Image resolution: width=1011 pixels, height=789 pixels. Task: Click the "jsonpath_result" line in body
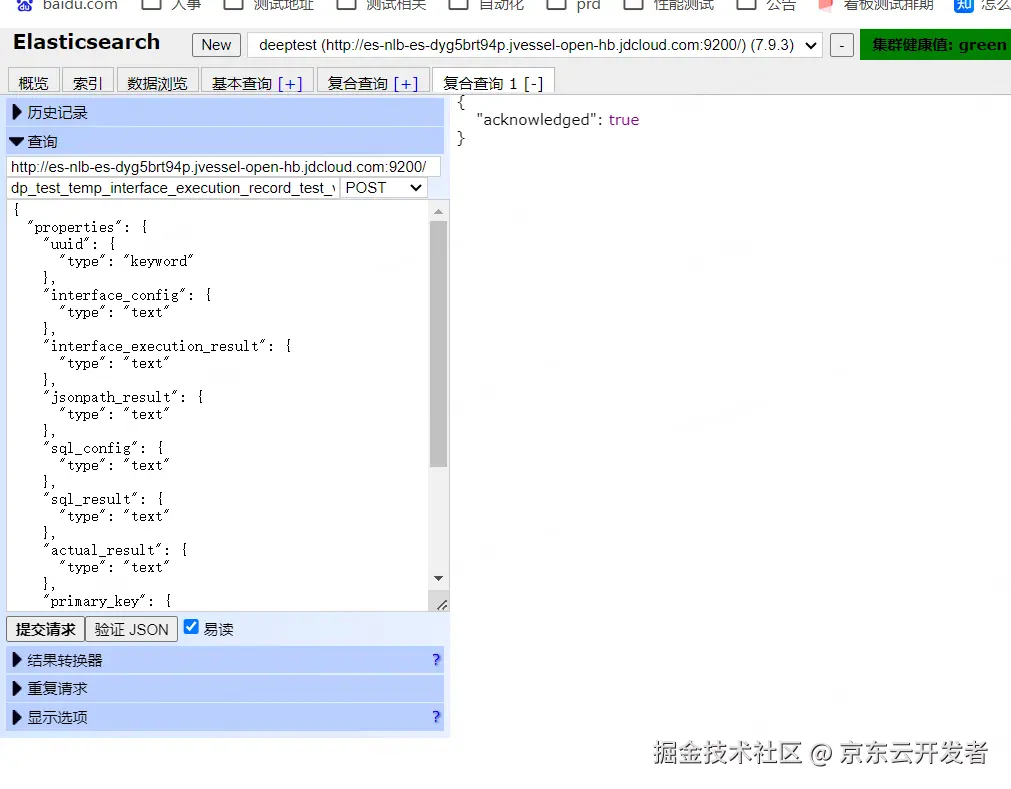[x=124, y=397]
